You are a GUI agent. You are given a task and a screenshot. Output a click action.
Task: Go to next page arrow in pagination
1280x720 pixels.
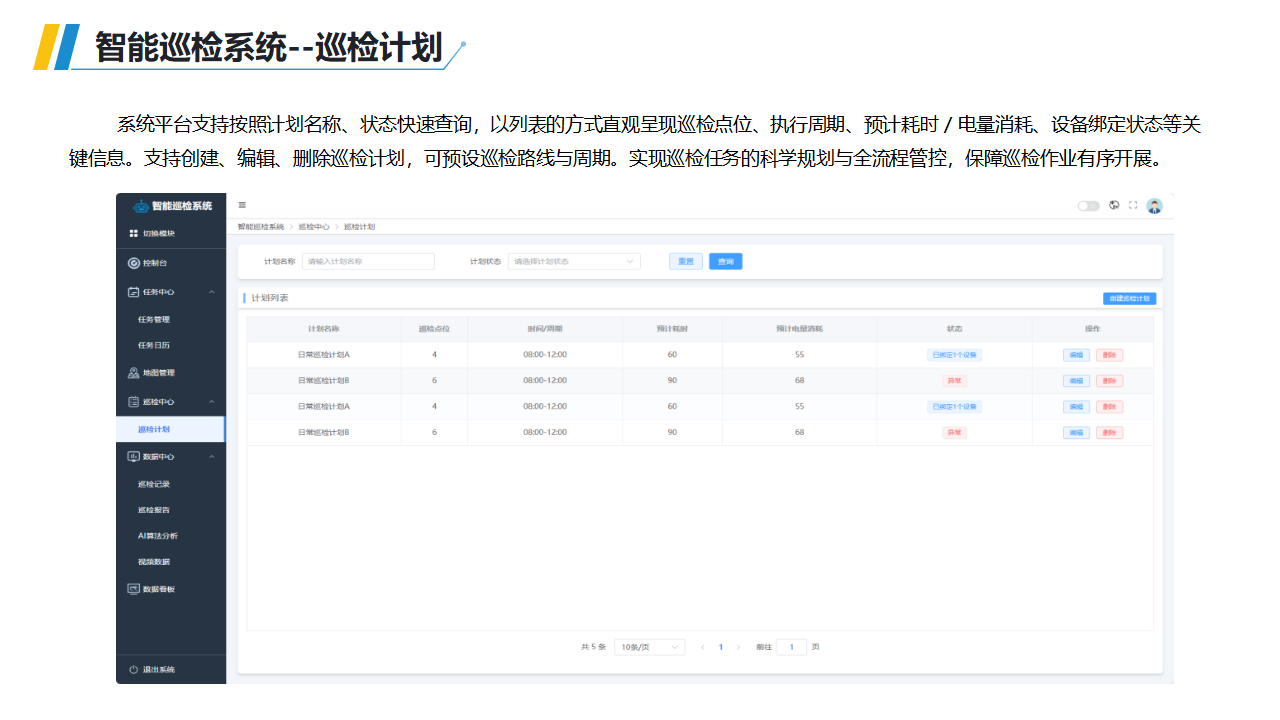coord(738,647)
